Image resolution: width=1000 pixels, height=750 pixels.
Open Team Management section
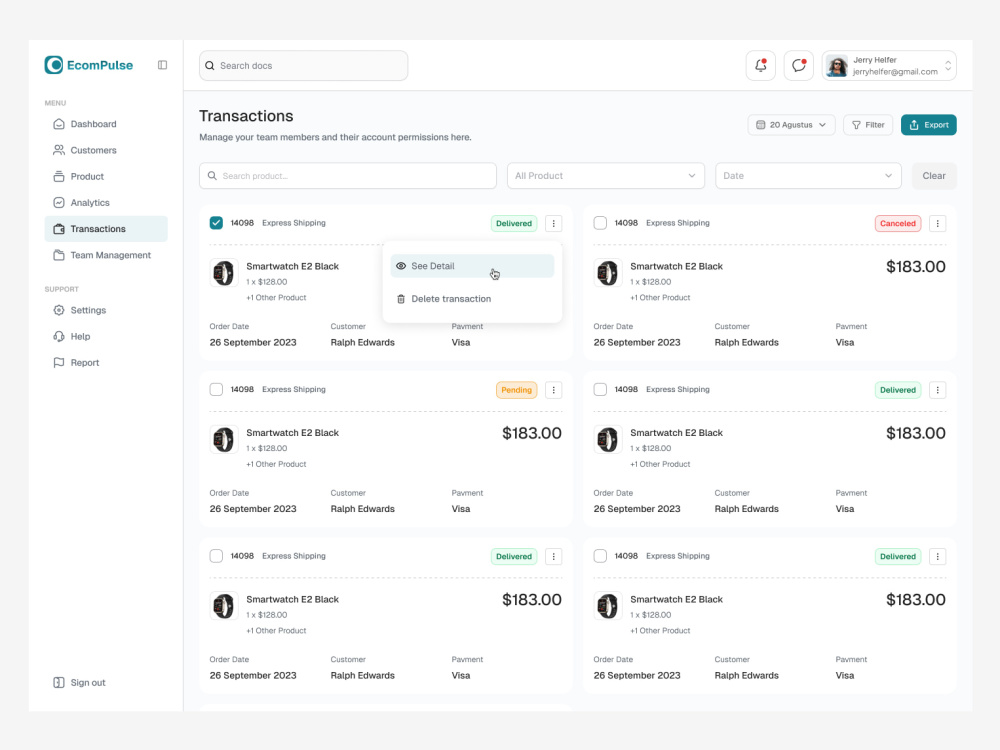(x=106, y=255)
